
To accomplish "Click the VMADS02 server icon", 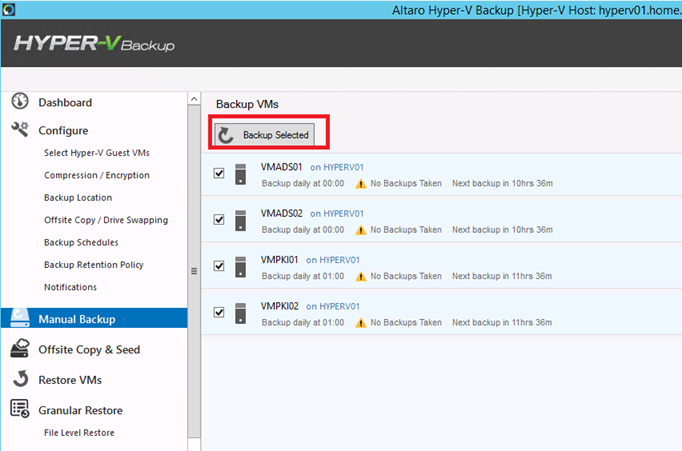I will pyautogui.click(x=241, y=220).
